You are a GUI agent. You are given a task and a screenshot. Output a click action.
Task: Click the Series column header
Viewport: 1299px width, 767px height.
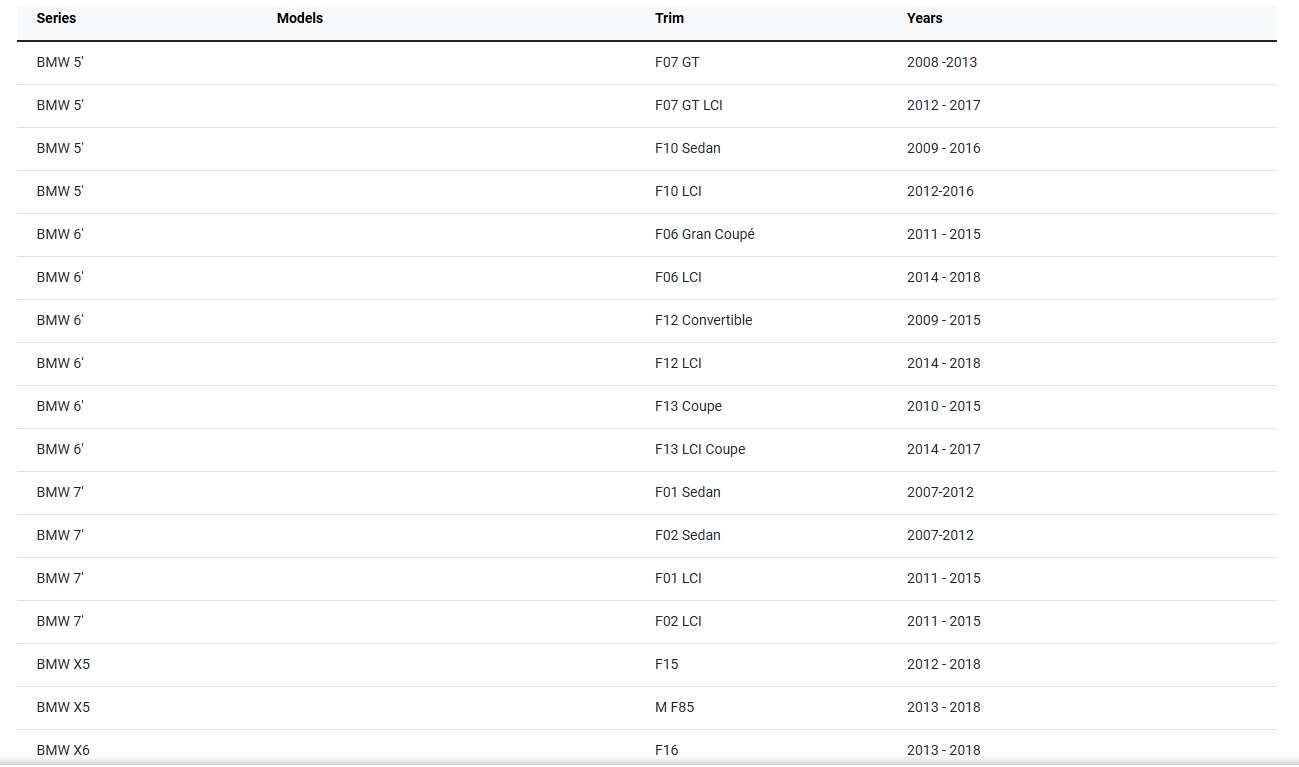(x=56, y=18)
